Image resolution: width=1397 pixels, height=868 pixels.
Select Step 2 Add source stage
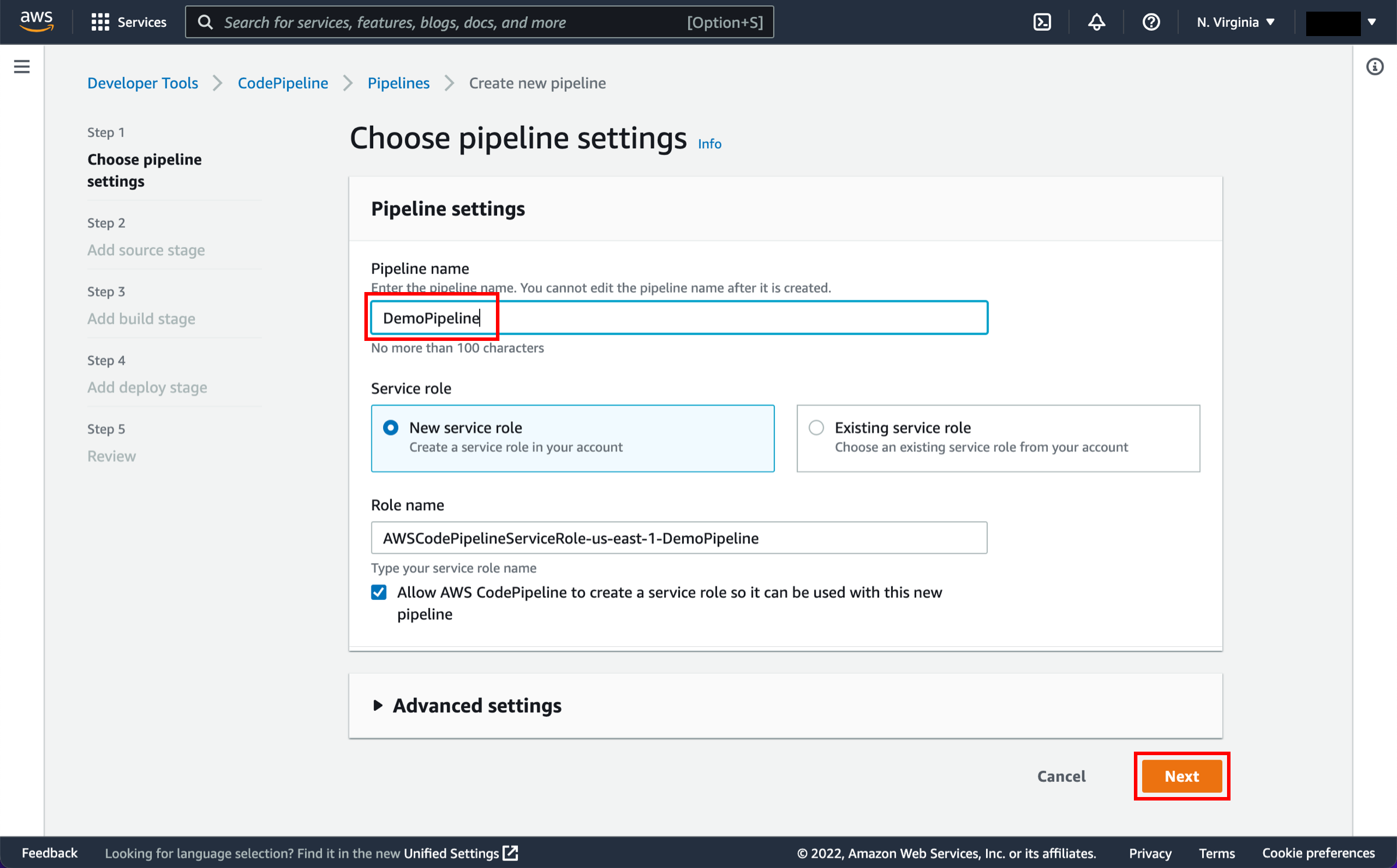(x=146, y=250)
